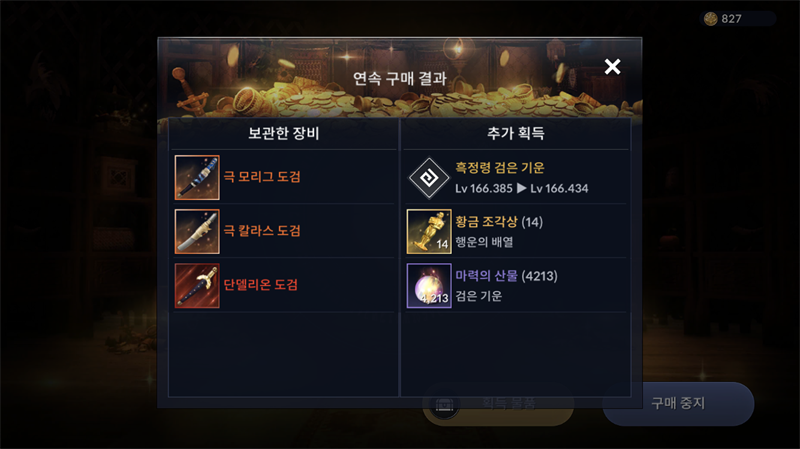Select the 극 모리그 도검 name text
800x449 pixels.
(x=262, y=177)
